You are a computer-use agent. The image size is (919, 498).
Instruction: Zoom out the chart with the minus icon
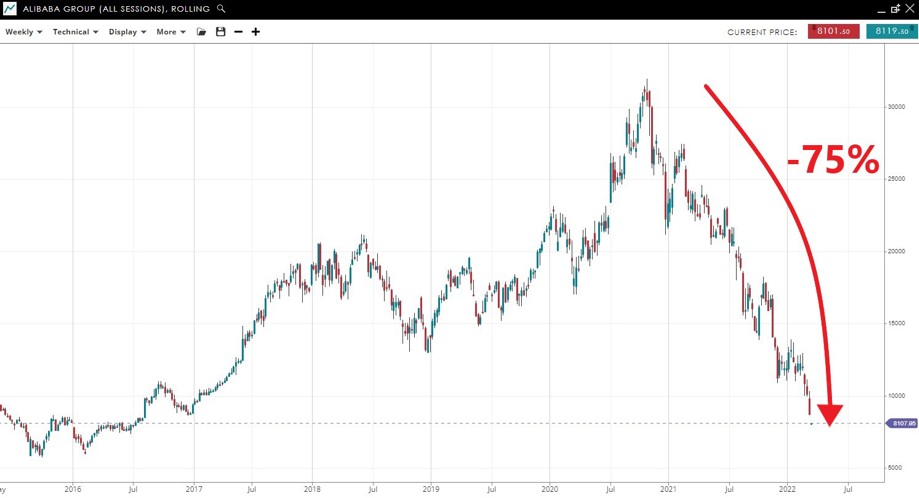click(238, 32)
